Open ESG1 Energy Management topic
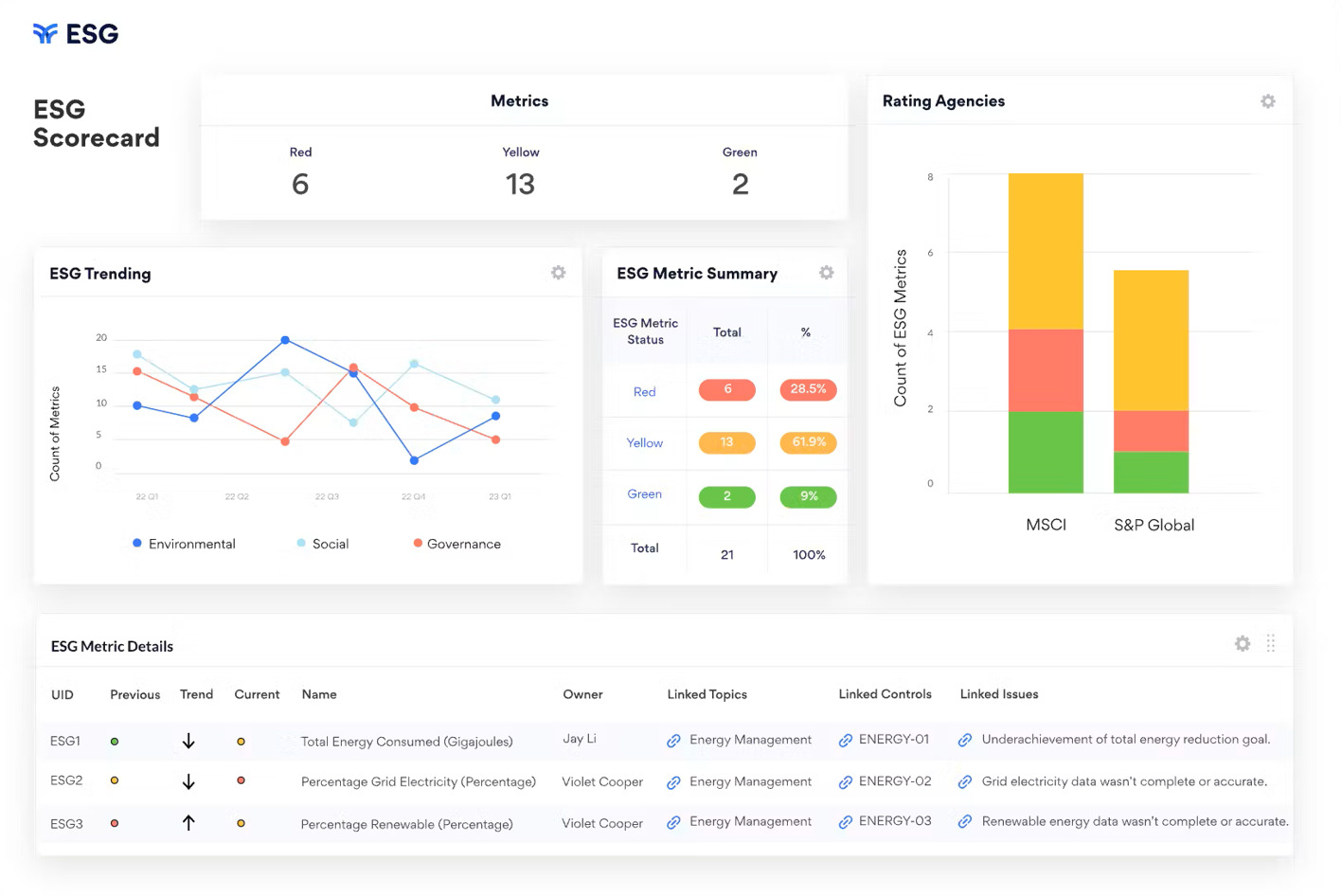The height and width of the screenshot is (896, 1342). 750,739
